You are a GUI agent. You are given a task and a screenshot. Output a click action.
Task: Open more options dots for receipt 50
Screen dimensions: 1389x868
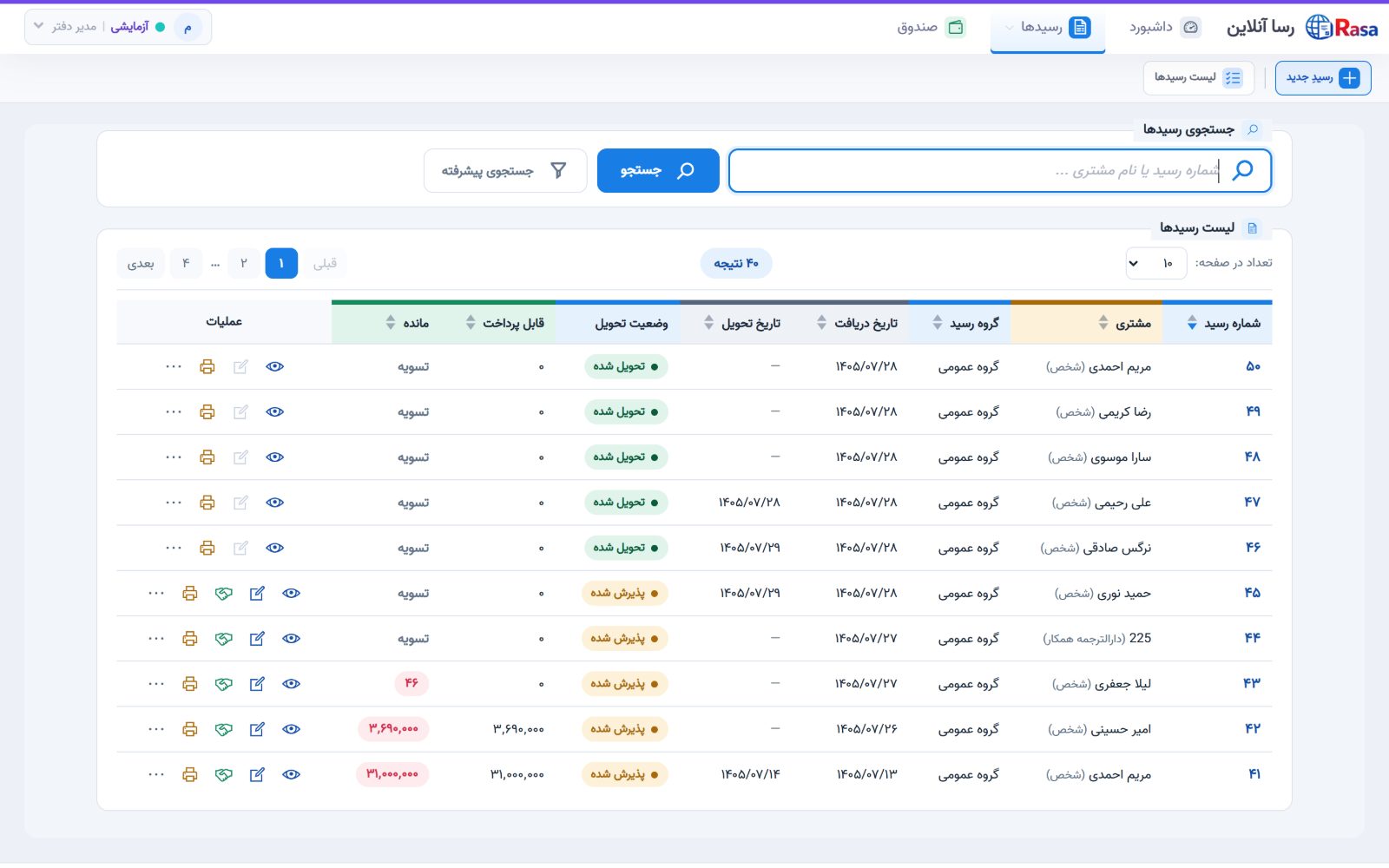pyautogui.click(x=174, y=366)
